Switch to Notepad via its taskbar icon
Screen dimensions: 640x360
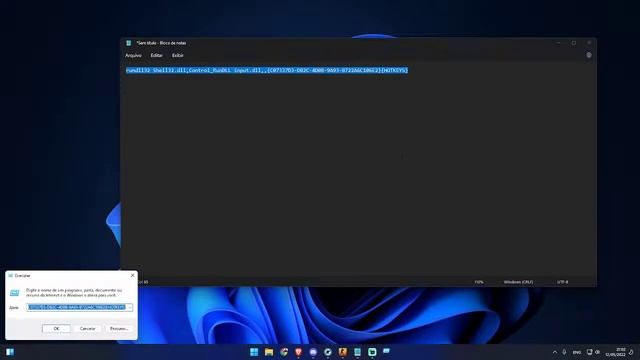(x=358, y=352)
